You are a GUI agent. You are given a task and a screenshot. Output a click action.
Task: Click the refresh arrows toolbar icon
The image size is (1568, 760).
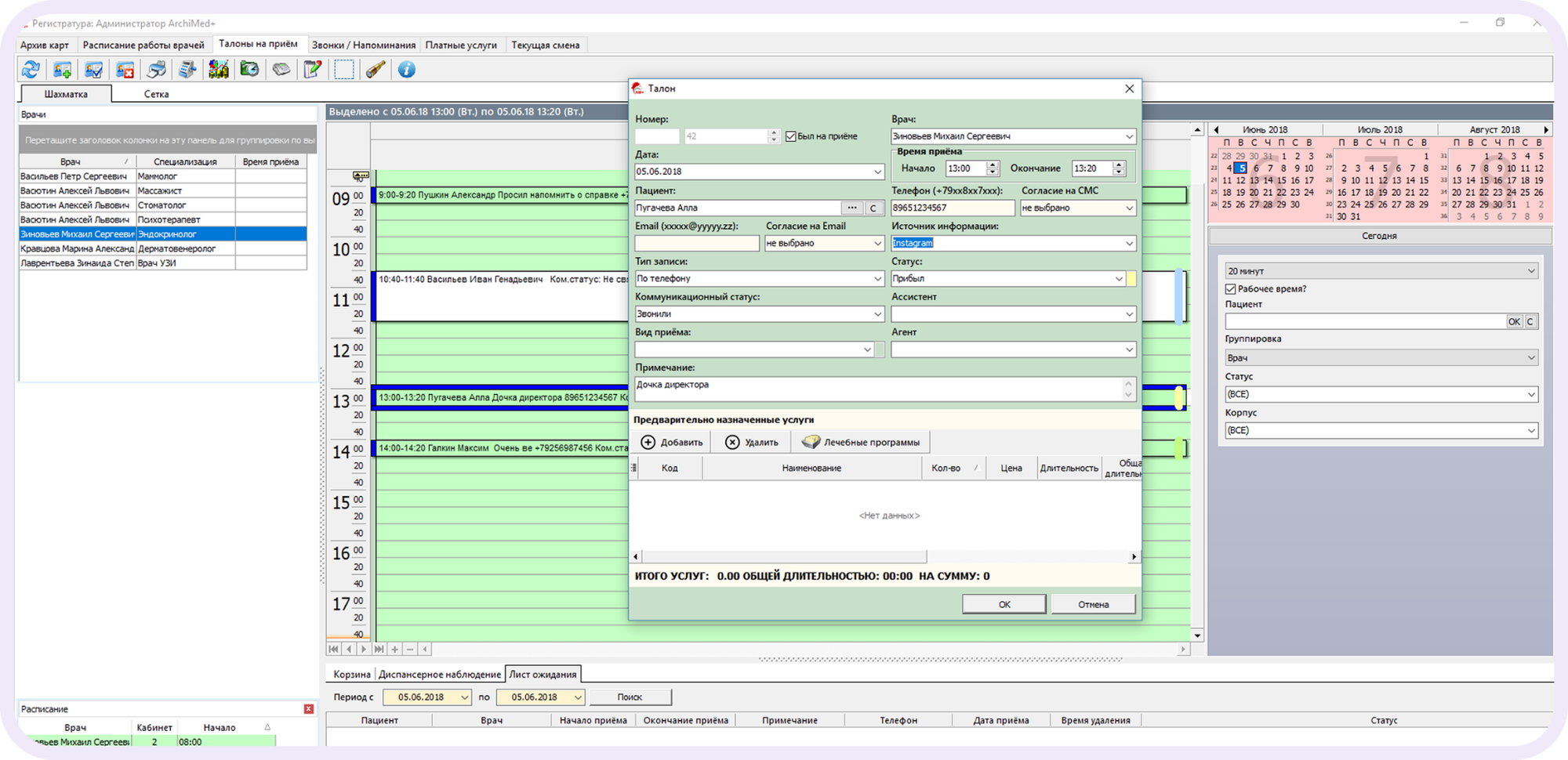pos(31,70)
